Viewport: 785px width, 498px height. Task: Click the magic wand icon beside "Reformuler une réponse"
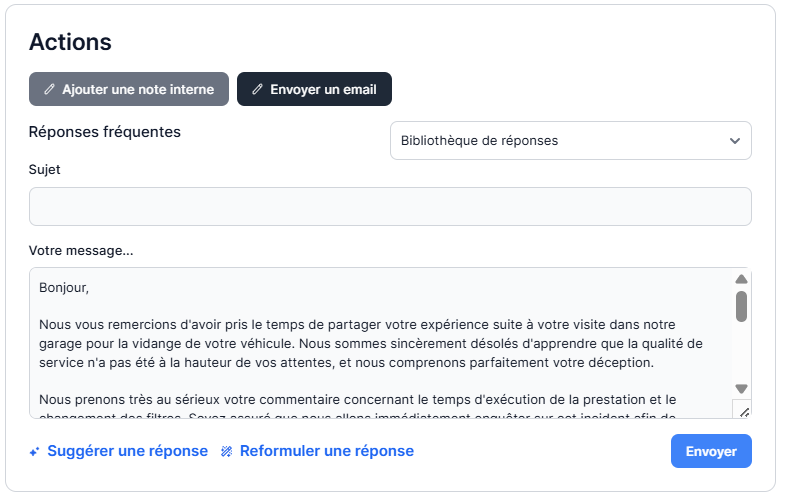227,452
